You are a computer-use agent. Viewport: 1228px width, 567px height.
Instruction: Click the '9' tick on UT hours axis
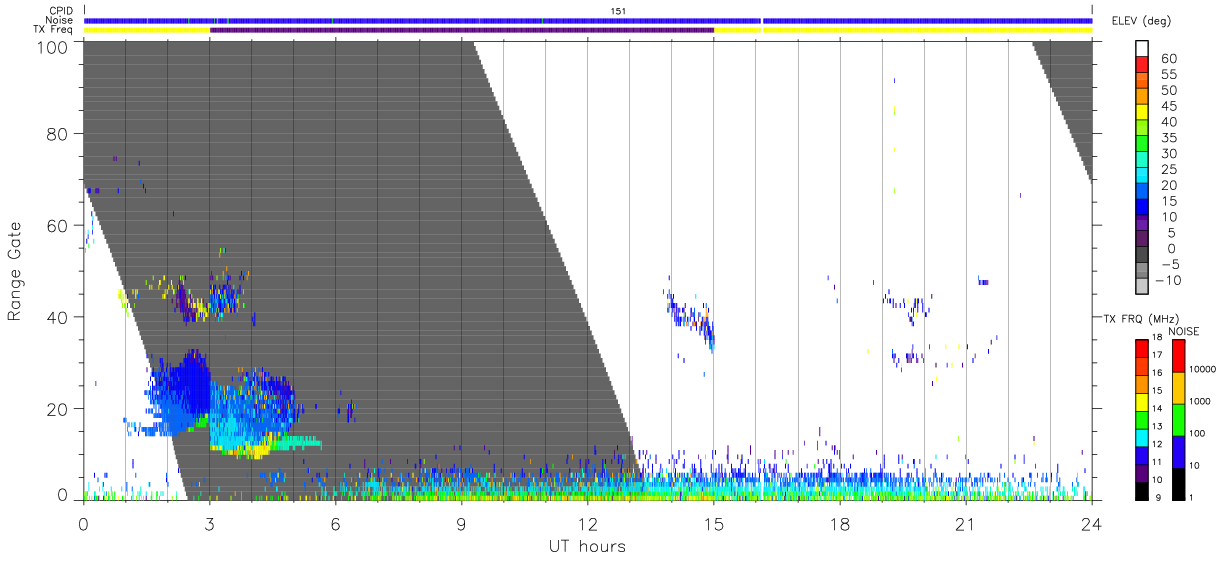[461, 523]
